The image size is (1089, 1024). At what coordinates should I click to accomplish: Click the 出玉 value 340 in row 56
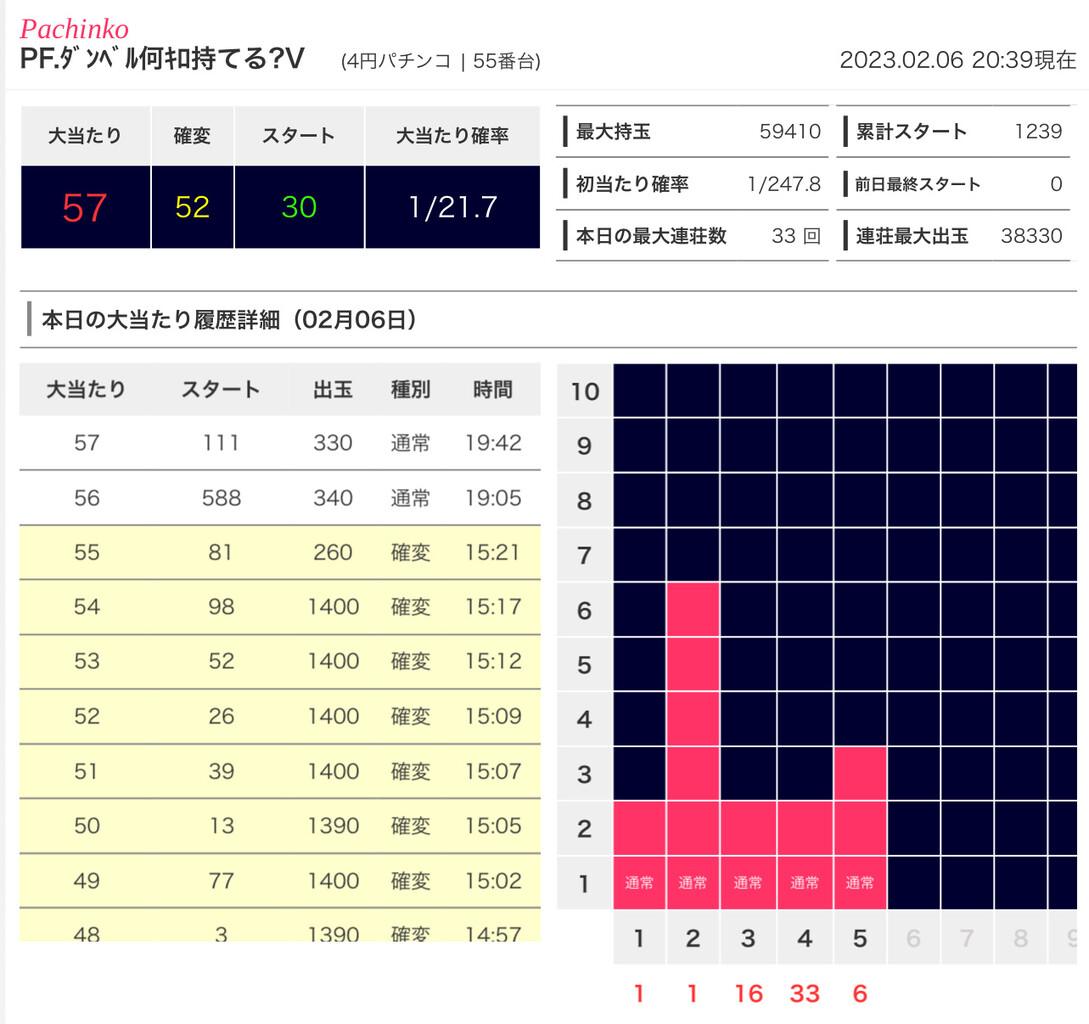point(333,497)
